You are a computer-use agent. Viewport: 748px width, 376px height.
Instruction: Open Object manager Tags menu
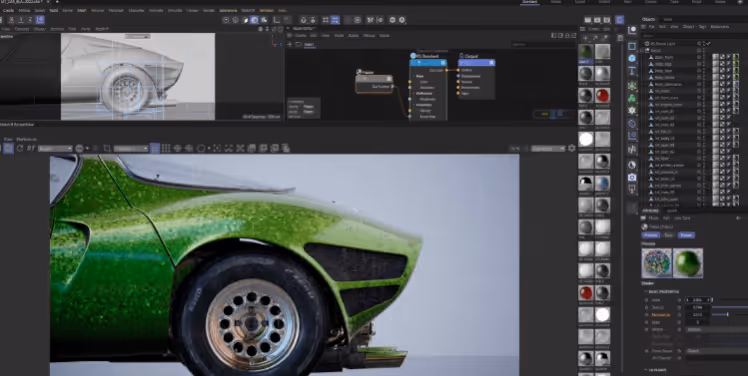click(x=703, y=27)
